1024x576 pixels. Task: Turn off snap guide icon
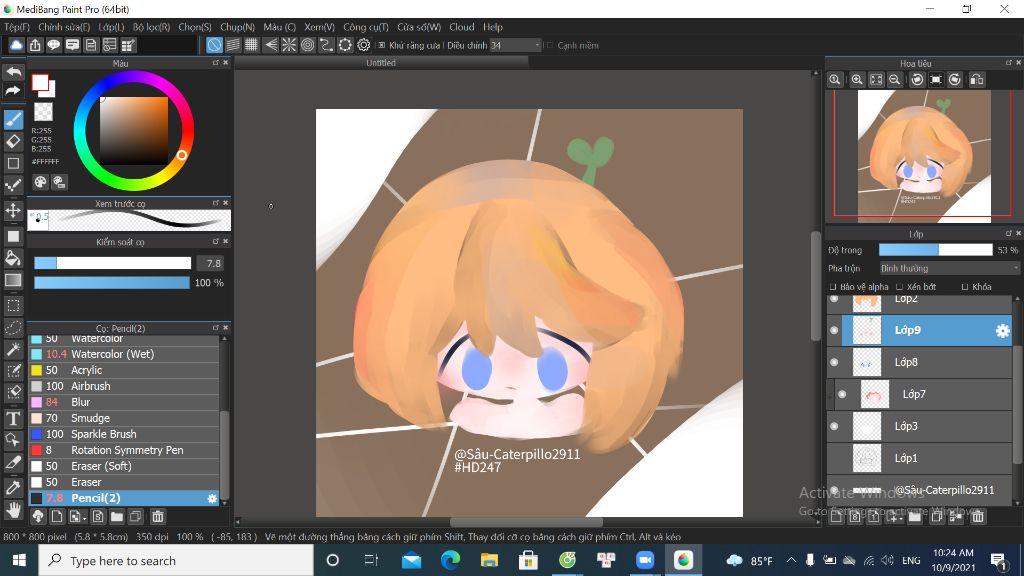pyautogui.click(x=214, y=45)
